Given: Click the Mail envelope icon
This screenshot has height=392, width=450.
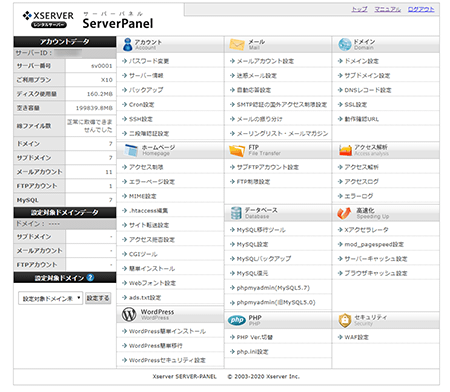Looking at the screenshot, I should point(237,44).
